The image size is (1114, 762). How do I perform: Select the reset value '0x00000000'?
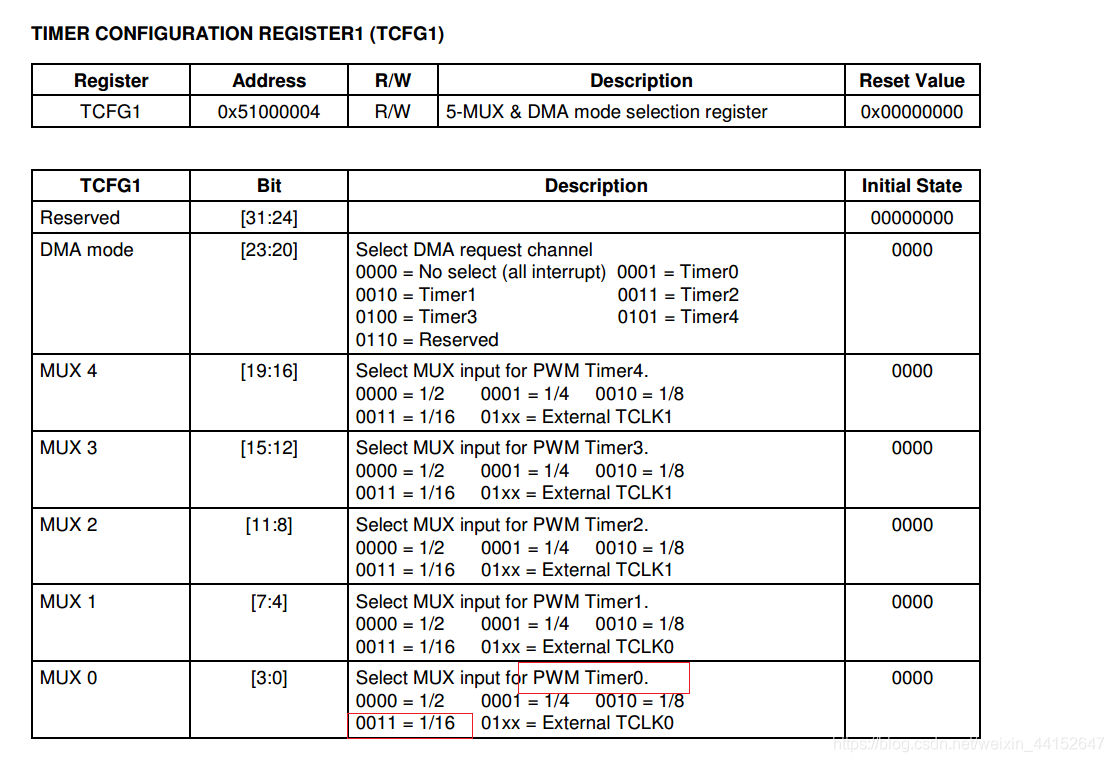tap(912, 111)
